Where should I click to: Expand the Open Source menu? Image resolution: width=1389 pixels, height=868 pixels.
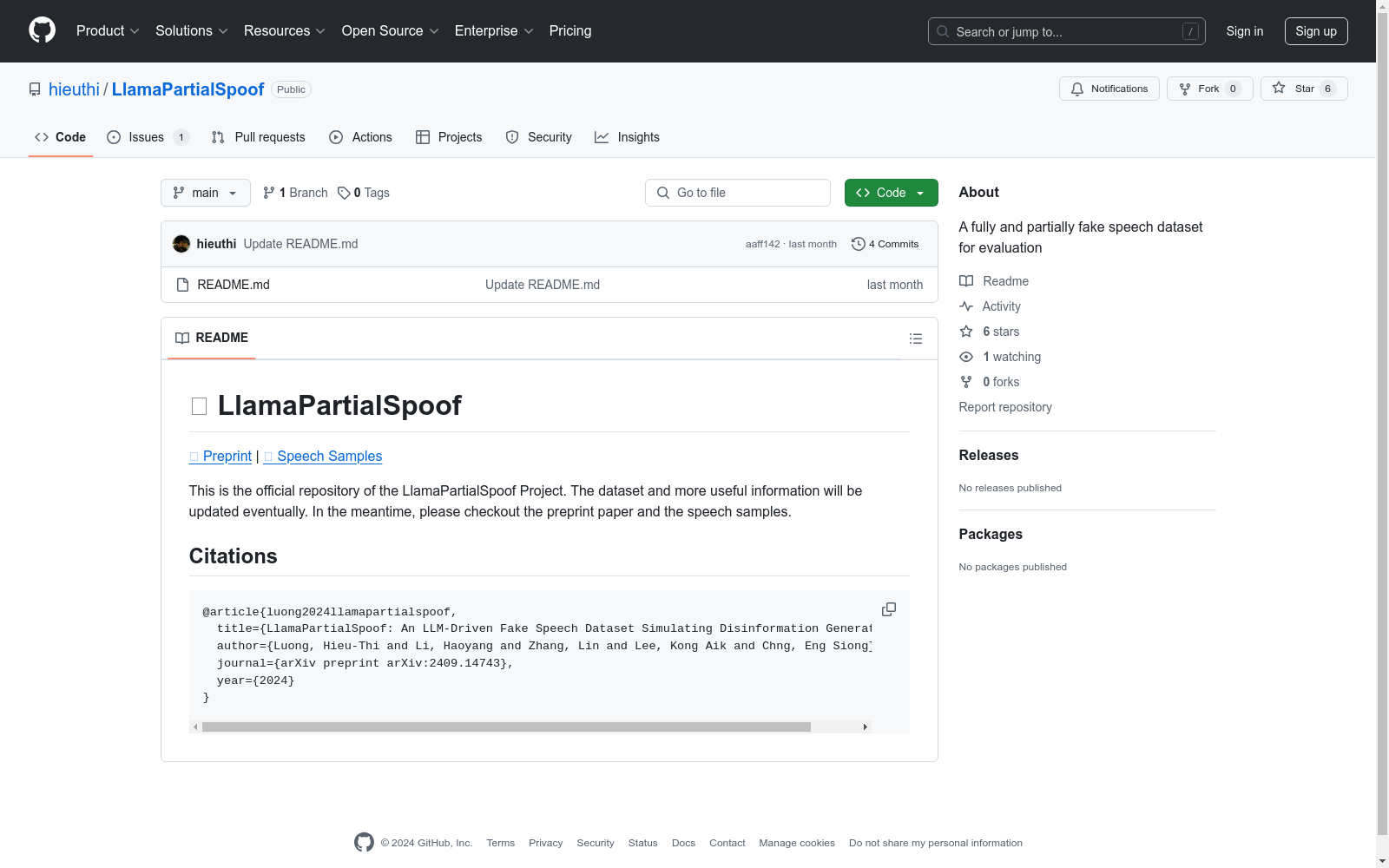coord(391,31)
